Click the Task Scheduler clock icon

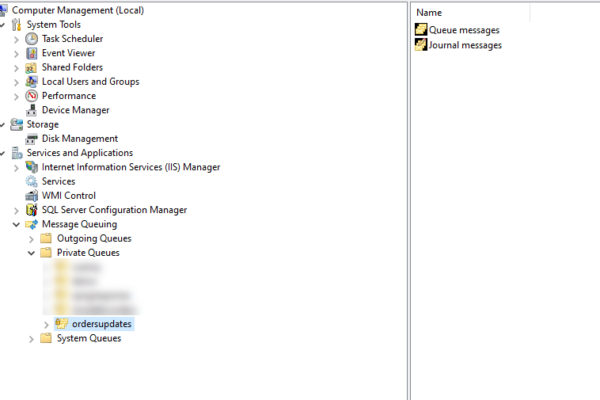point(32,39)
